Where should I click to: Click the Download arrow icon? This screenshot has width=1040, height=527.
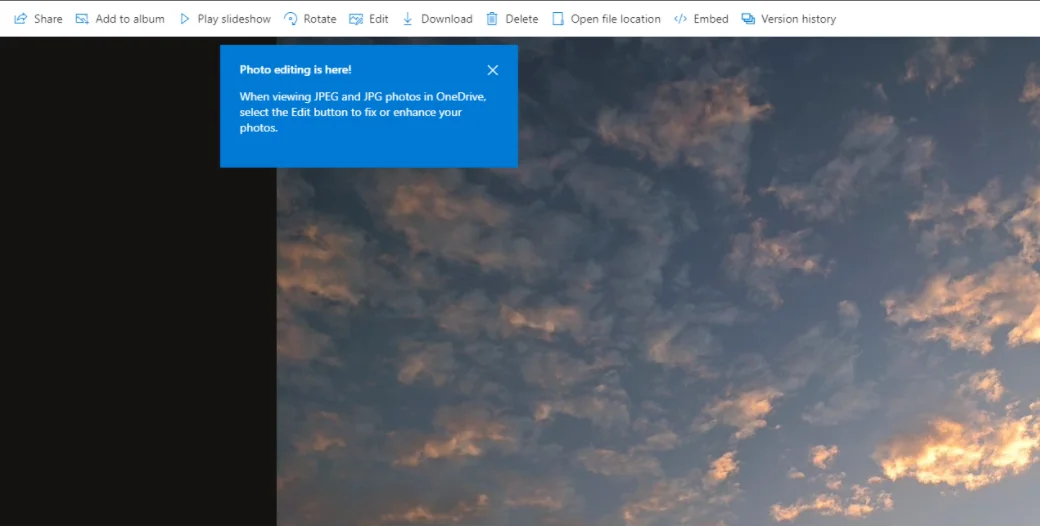tap(408, 19)
